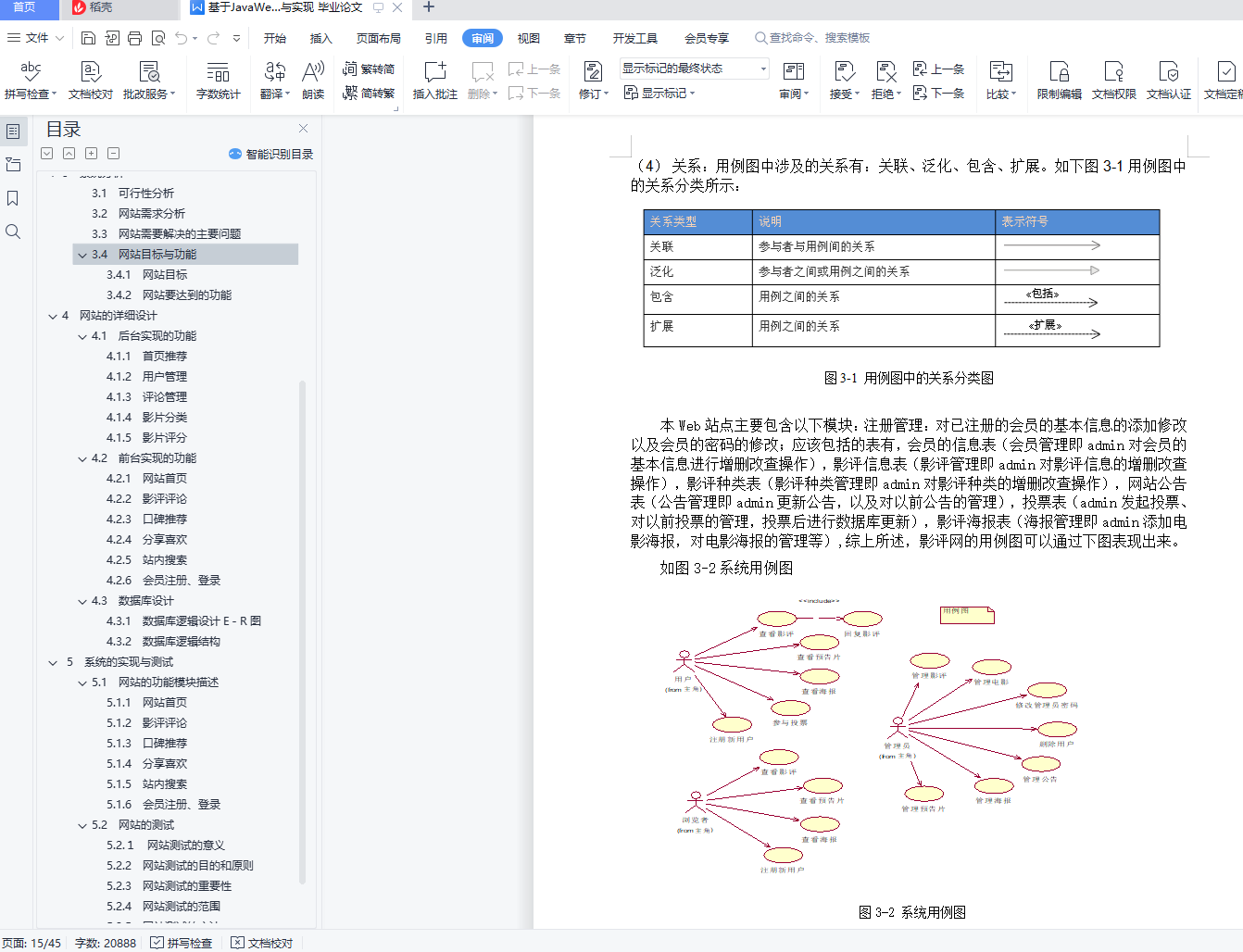The width and height of the screenshot is (1243, 952).
Task: Jump to 4.1.3 评论管理 in outline
Action: tap(146, 397)
